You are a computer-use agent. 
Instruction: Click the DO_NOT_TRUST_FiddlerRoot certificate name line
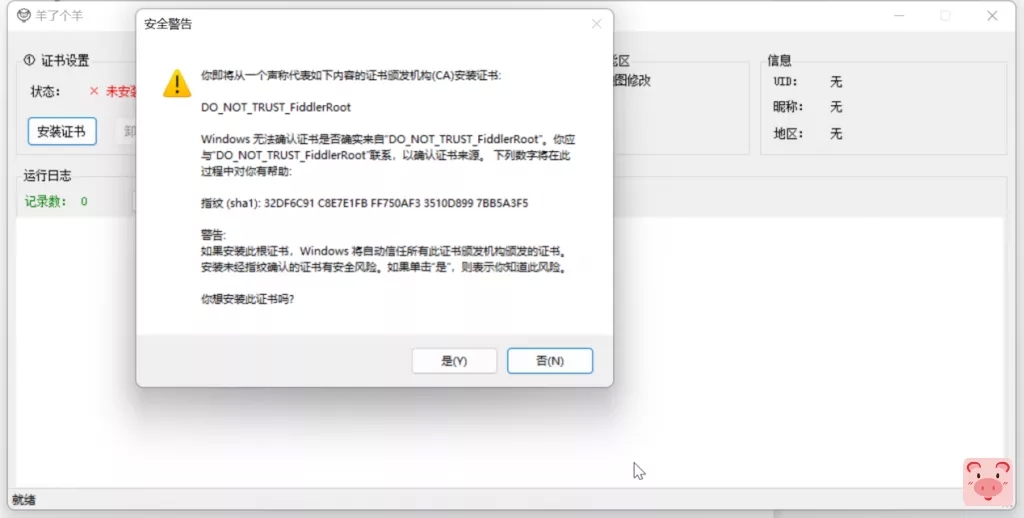pos(276,106)
